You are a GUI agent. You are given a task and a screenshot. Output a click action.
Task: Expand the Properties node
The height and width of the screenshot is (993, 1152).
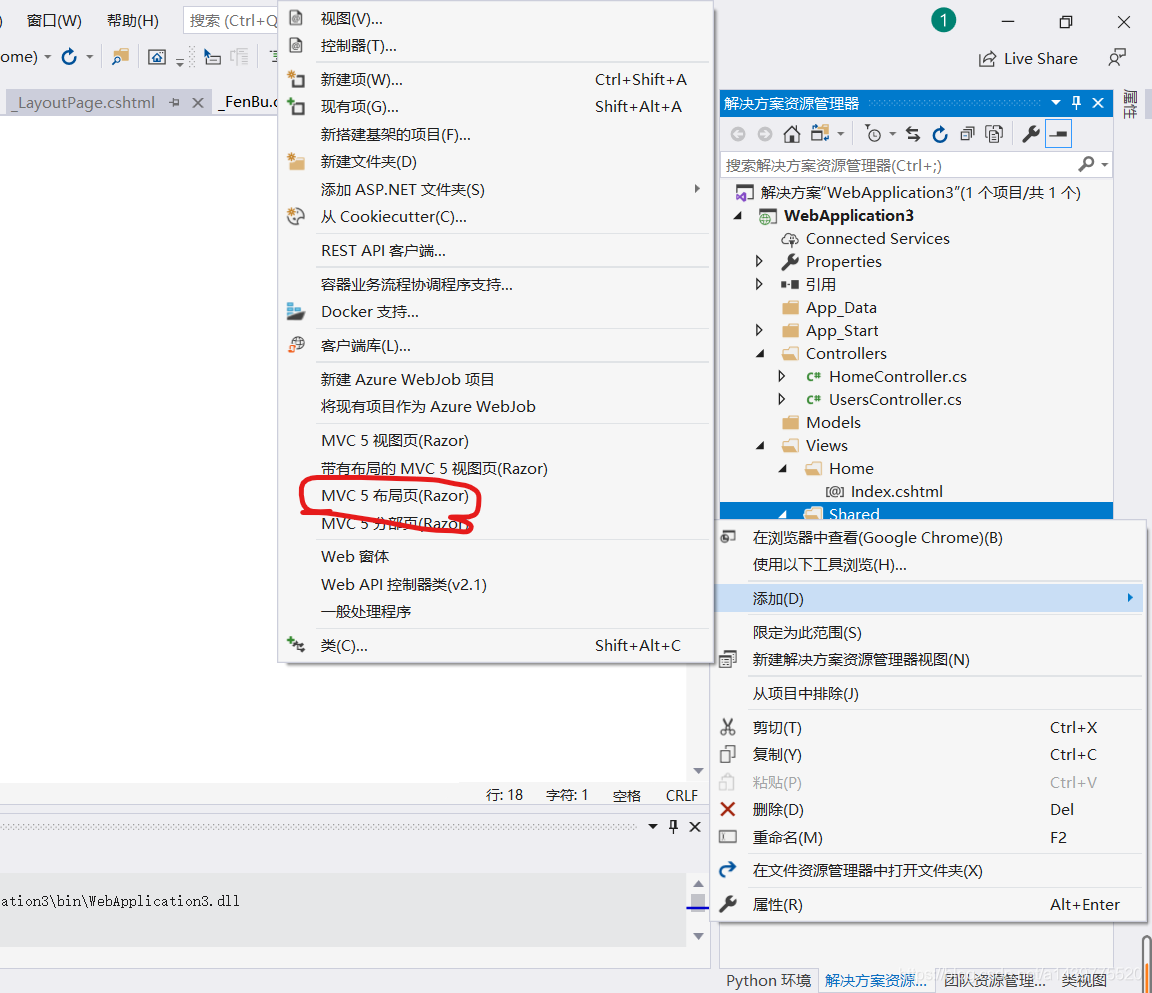[x=760, y=261]
